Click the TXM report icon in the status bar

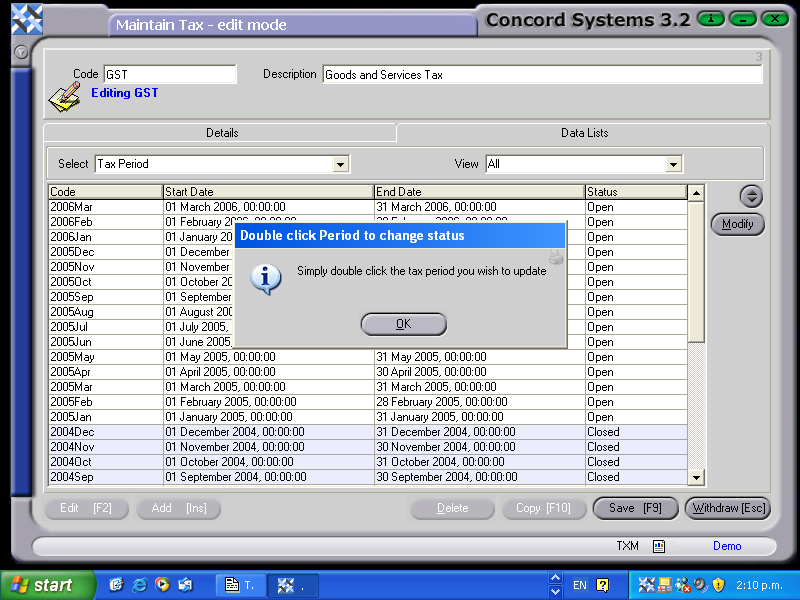659,546
